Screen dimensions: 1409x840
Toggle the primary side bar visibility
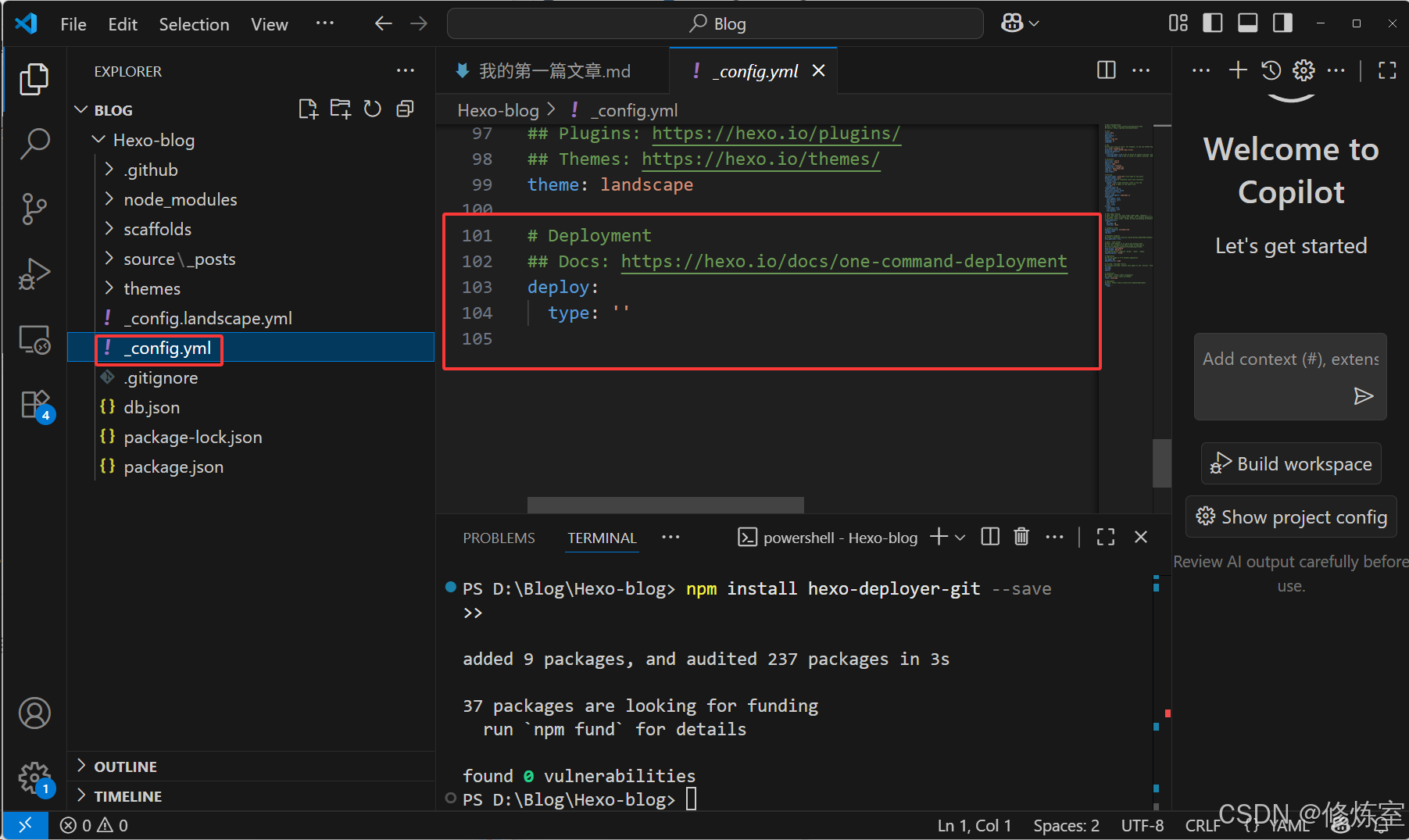click(1213, 23)
